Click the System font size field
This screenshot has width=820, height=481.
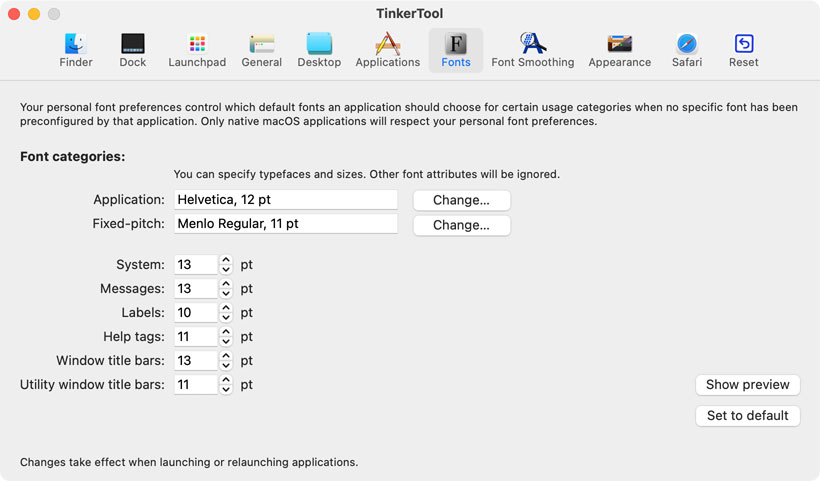[x=196, y=265]
